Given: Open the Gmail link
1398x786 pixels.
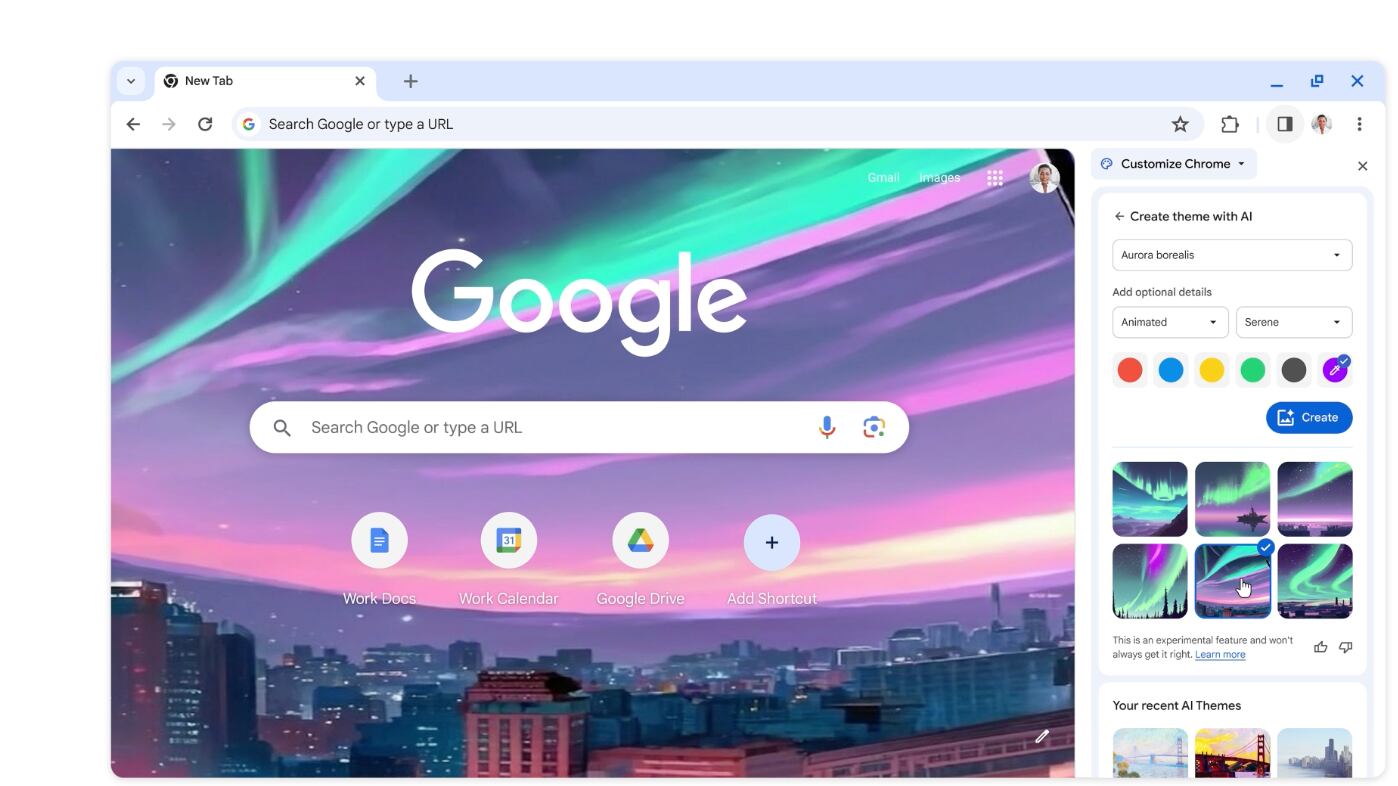Looking at the screenshot, I should 883,178.
